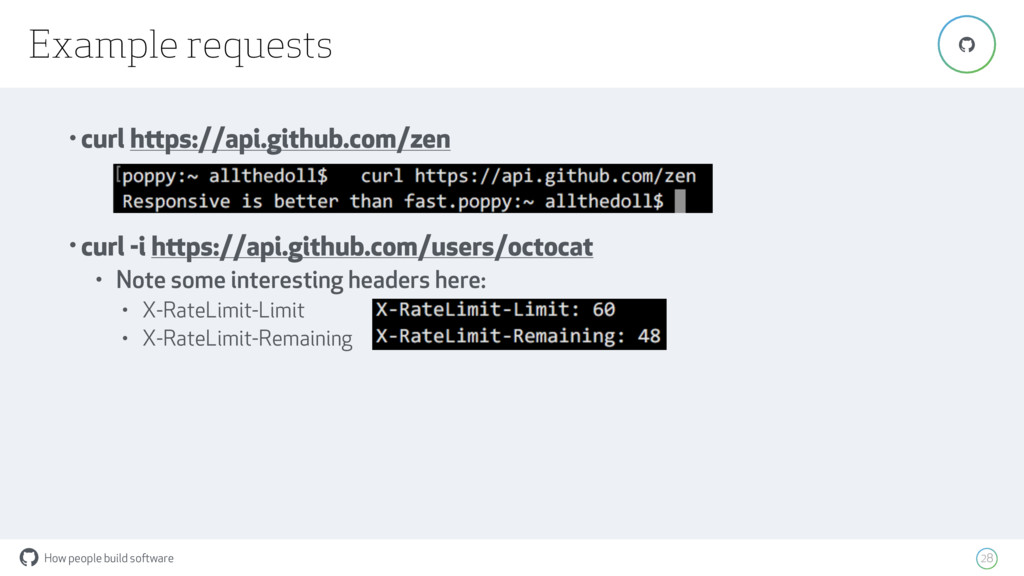The height and width of the screenshot is (576, 1024).
Task: Click the GitHub logo in the footer
Action: [x=29, y=557]
